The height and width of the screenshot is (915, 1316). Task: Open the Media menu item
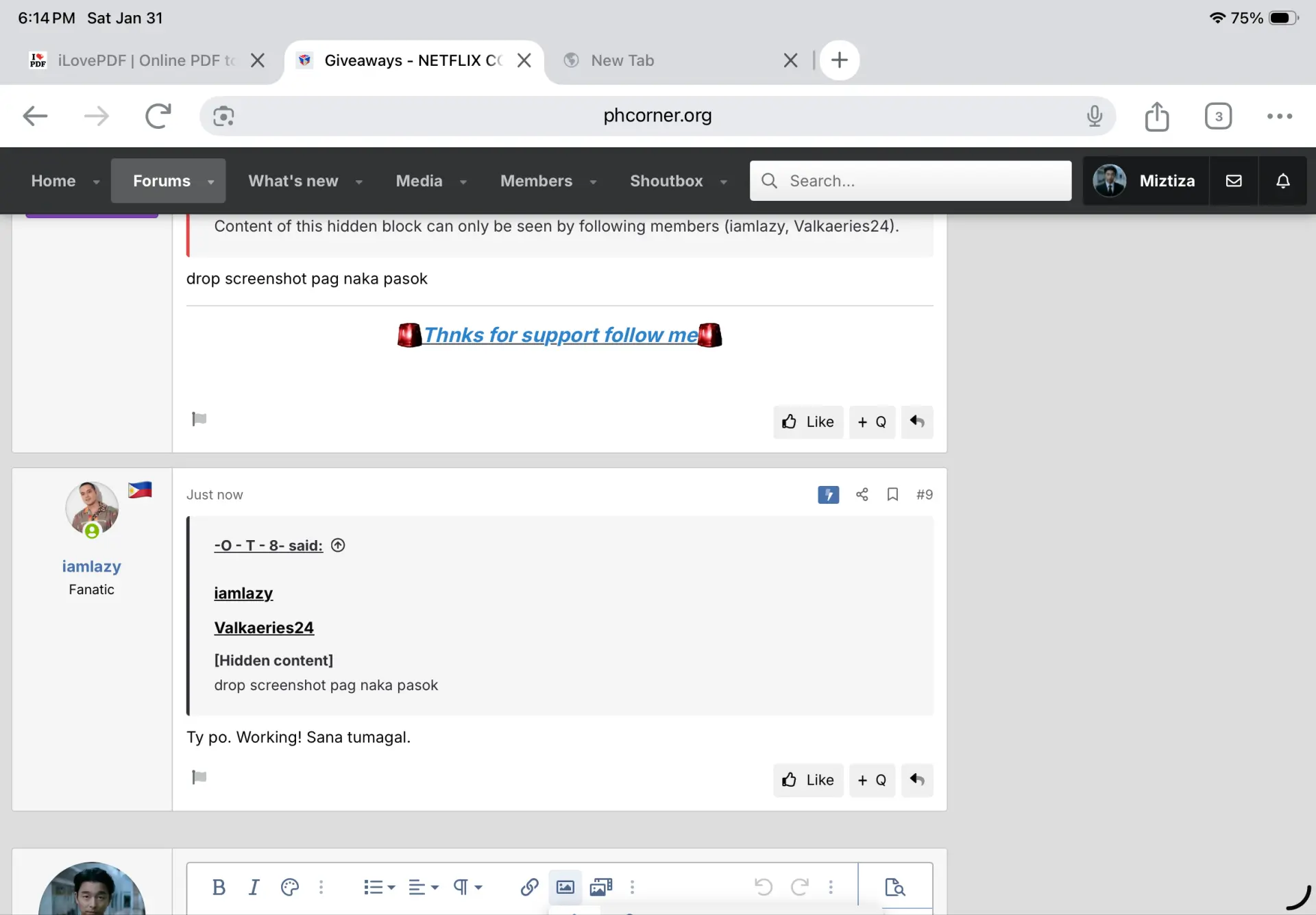pos(419,181)
